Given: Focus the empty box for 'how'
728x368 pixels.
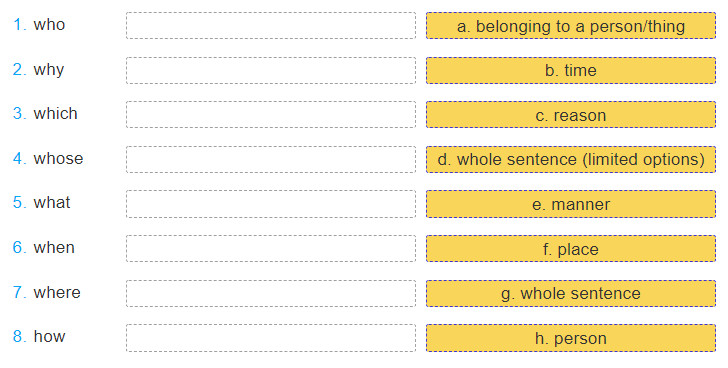Looking at the screenshot, I should click(271, 338).
